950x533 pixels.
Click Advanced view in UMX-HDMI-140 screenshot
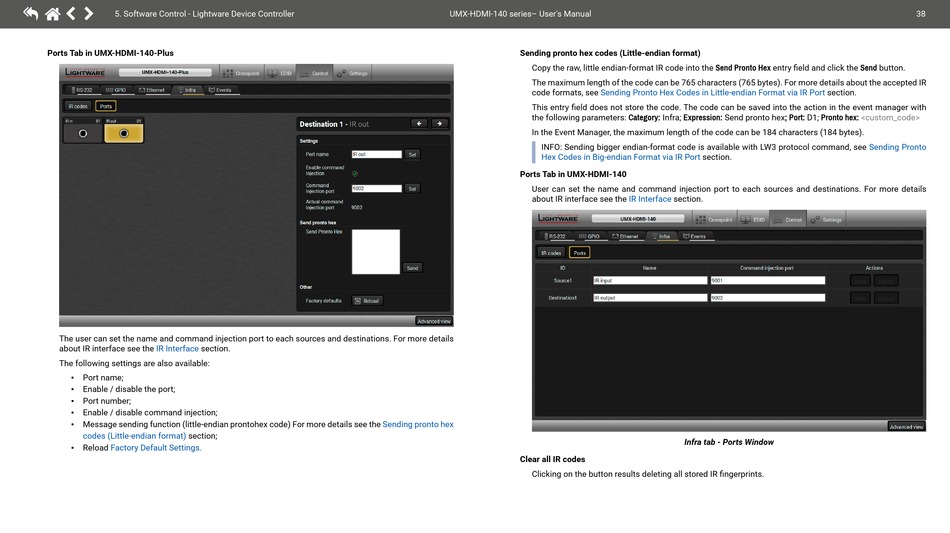(x=906, y=426)
